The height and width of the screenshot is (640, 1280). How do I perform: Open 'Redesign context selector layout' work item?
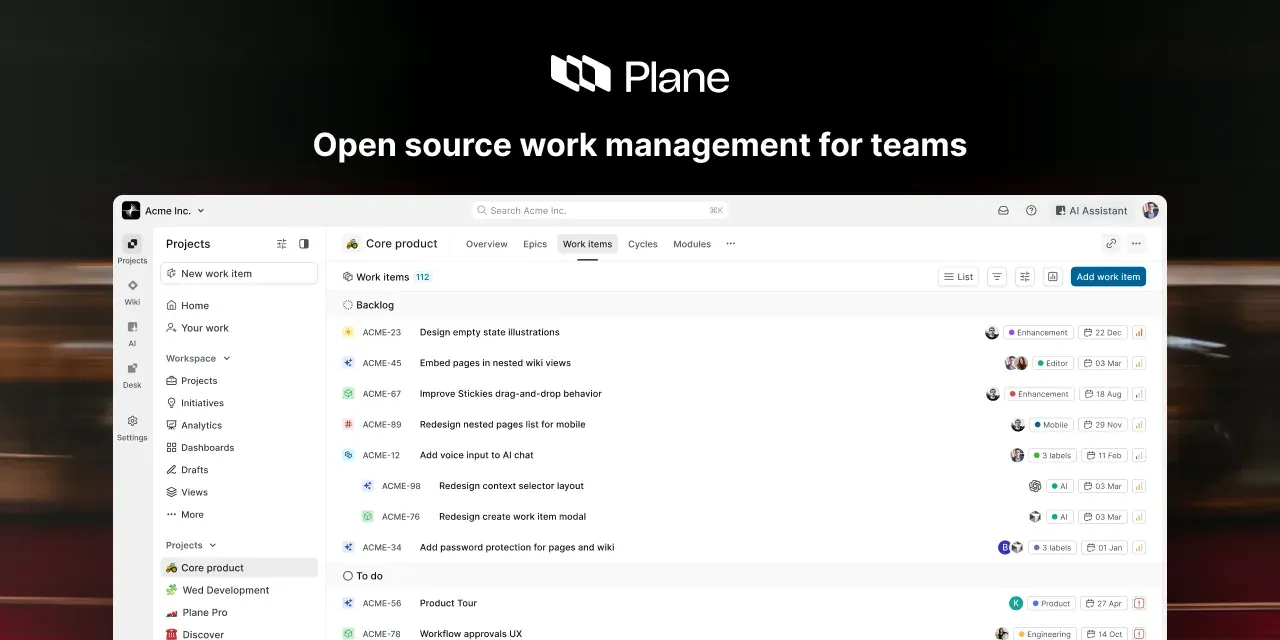coord(511,486)
